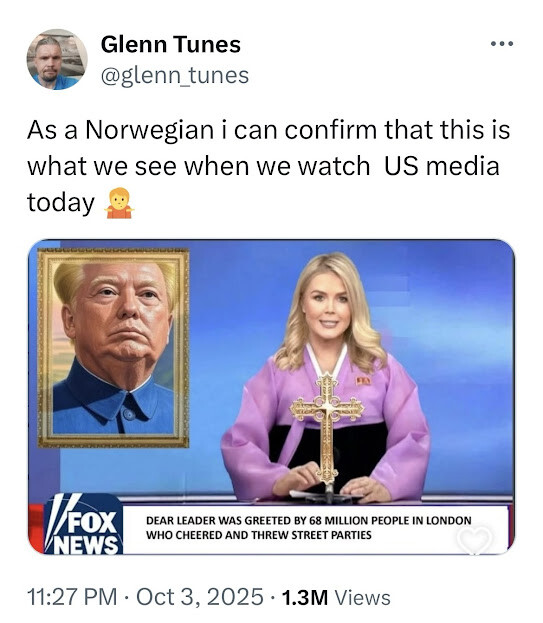This screenshot has width=543, height=623.
Task: Click the word Norwegian in tweet text
Action: pyautogui.click(x=150, y=131)
